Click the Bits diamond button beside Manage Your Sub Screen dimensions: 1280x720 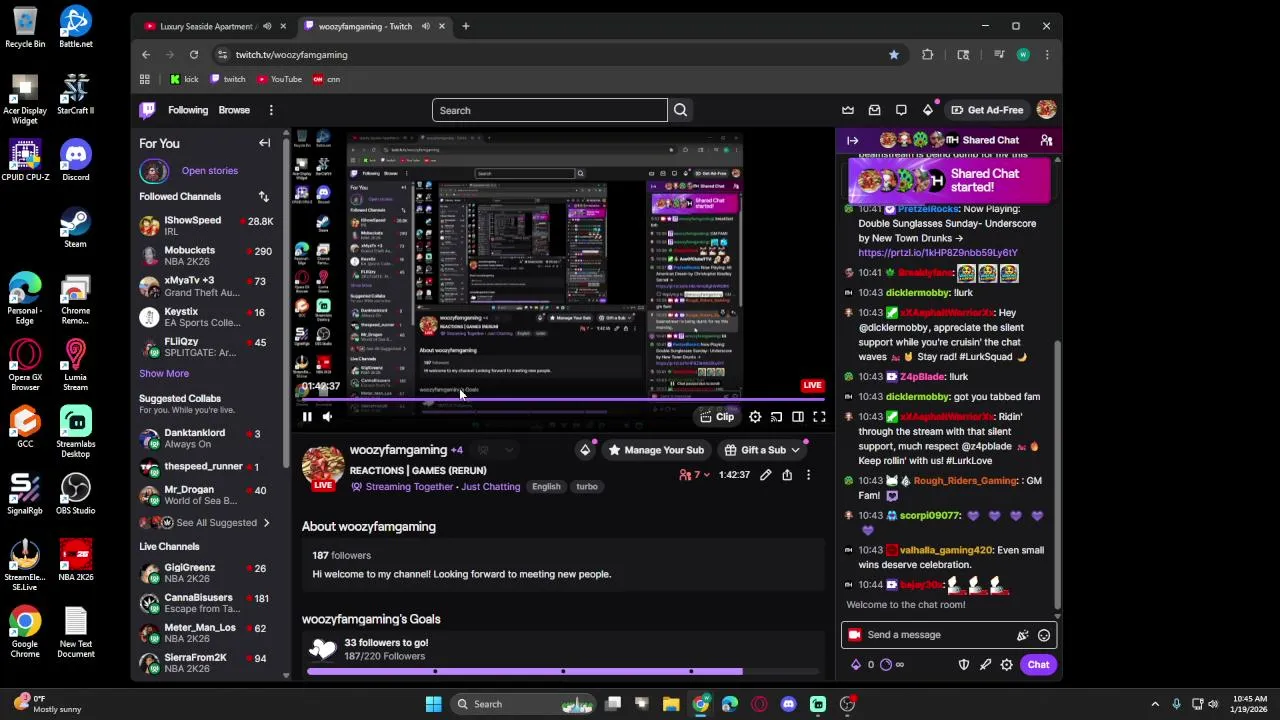coord(585,450)
